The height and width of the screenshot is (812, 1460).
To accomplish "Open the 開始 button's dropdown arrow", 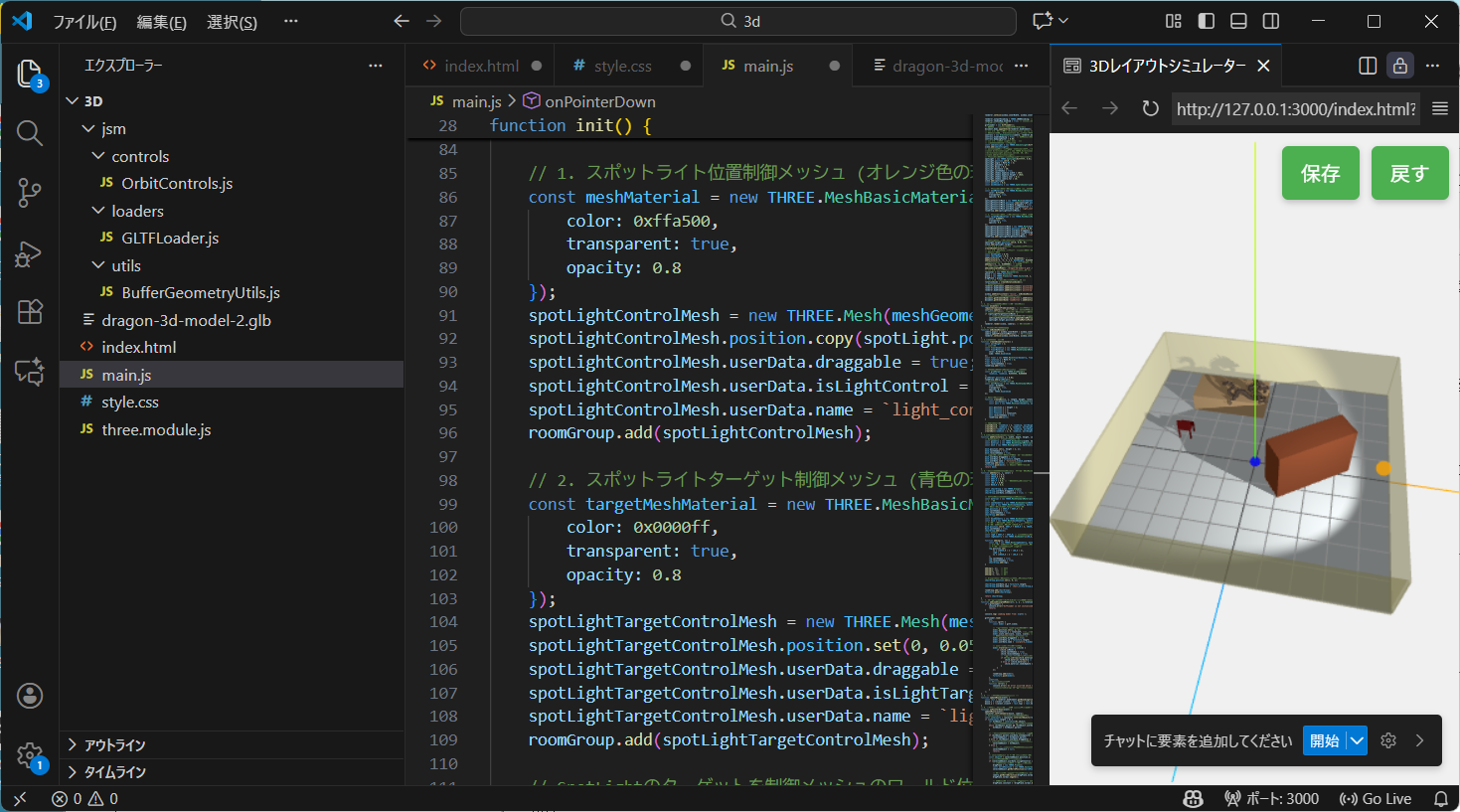I will (1355, 739).
